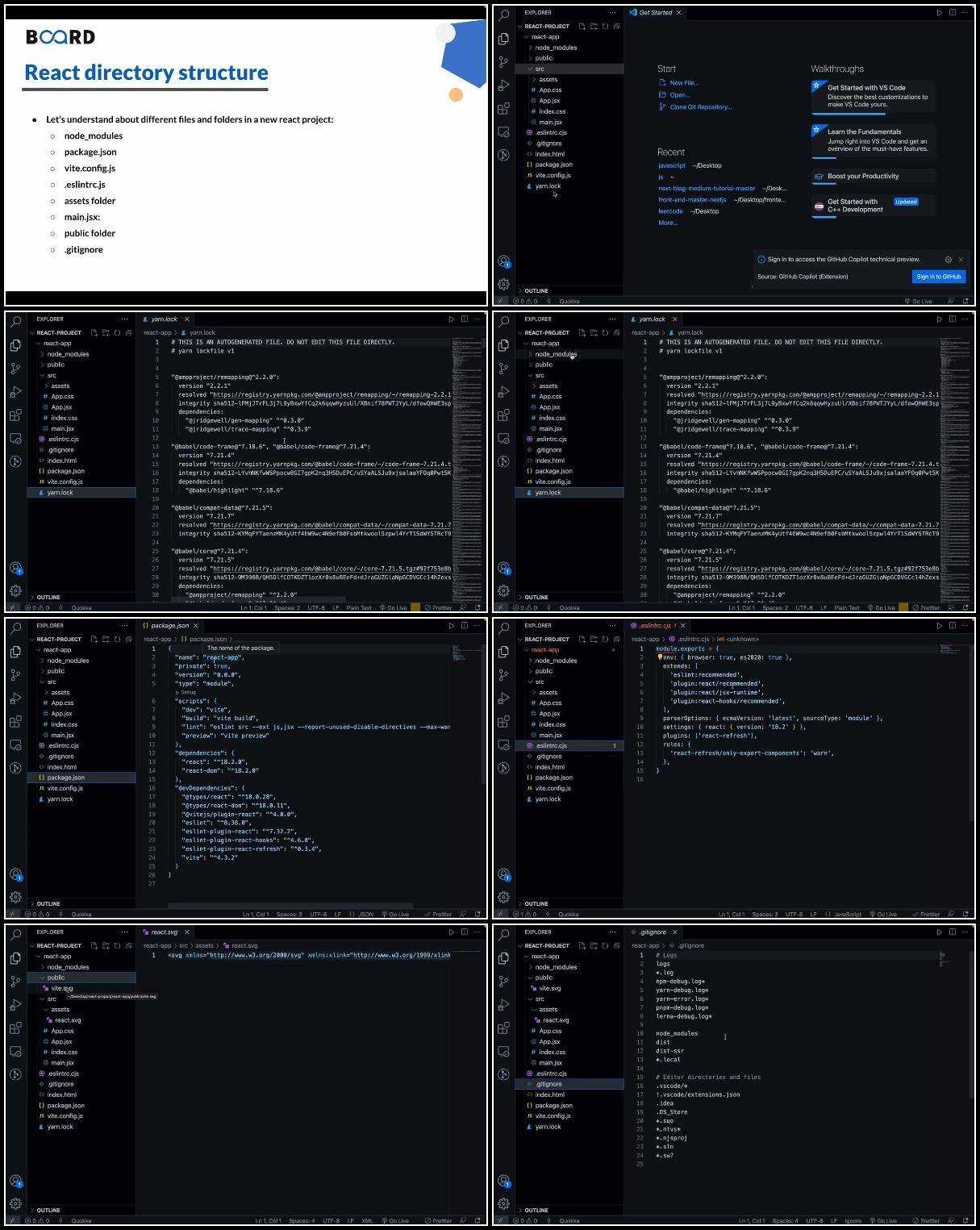Viewport: 980px width, 1230px height.
Task: Open the recent leetcode folder
Action: tap(670, 211)
